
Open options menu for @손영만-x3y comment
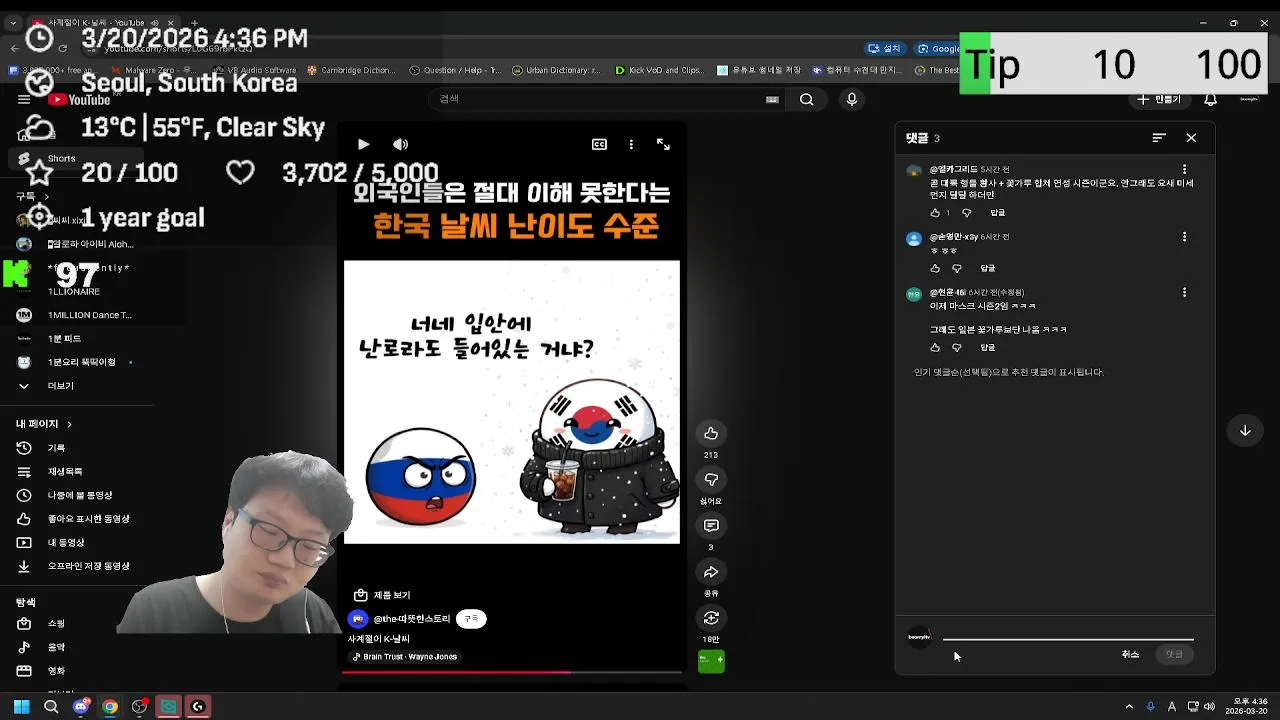click(x=1184, y=237)
